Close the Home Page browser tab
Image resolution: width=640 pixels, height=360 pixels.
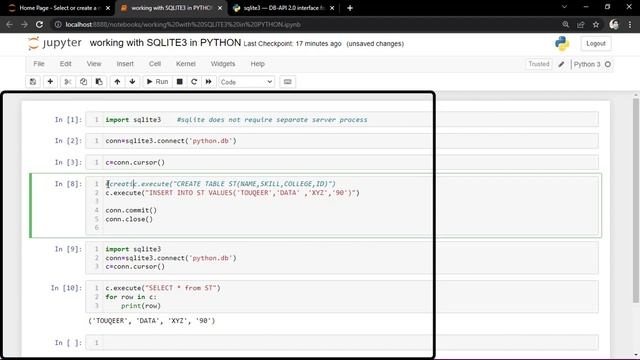[108, 8]
